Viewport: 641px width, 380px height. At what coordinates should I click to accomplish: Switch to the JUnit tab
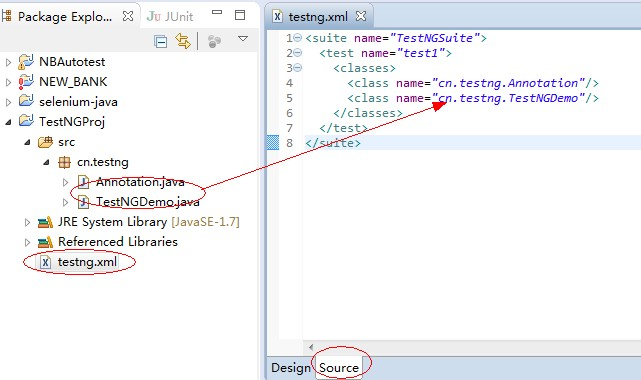tap(170, 16)
